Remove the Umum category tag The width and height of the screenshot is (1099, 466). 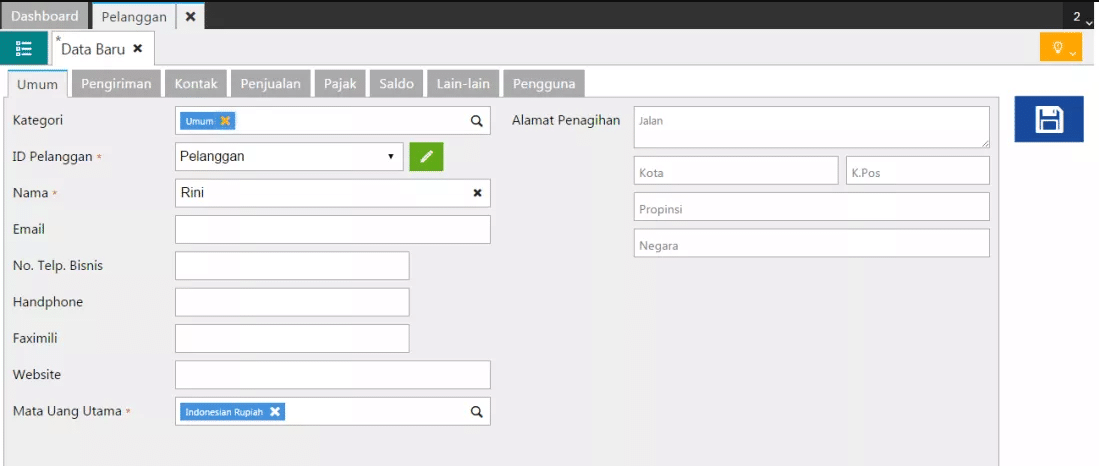pyautogui.click(x=226, y=121)
